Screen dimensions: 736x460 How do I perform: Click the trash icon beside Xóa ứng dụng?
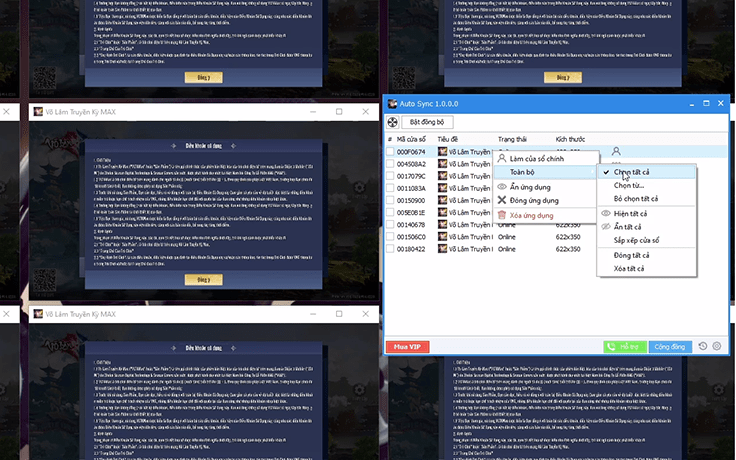[502, 215]
